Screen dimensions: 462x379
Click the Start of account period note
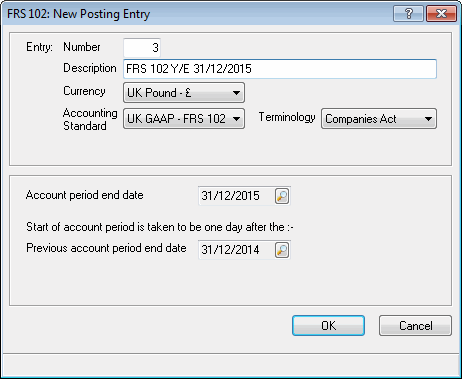pyautogui.click(x=160, y=227)
